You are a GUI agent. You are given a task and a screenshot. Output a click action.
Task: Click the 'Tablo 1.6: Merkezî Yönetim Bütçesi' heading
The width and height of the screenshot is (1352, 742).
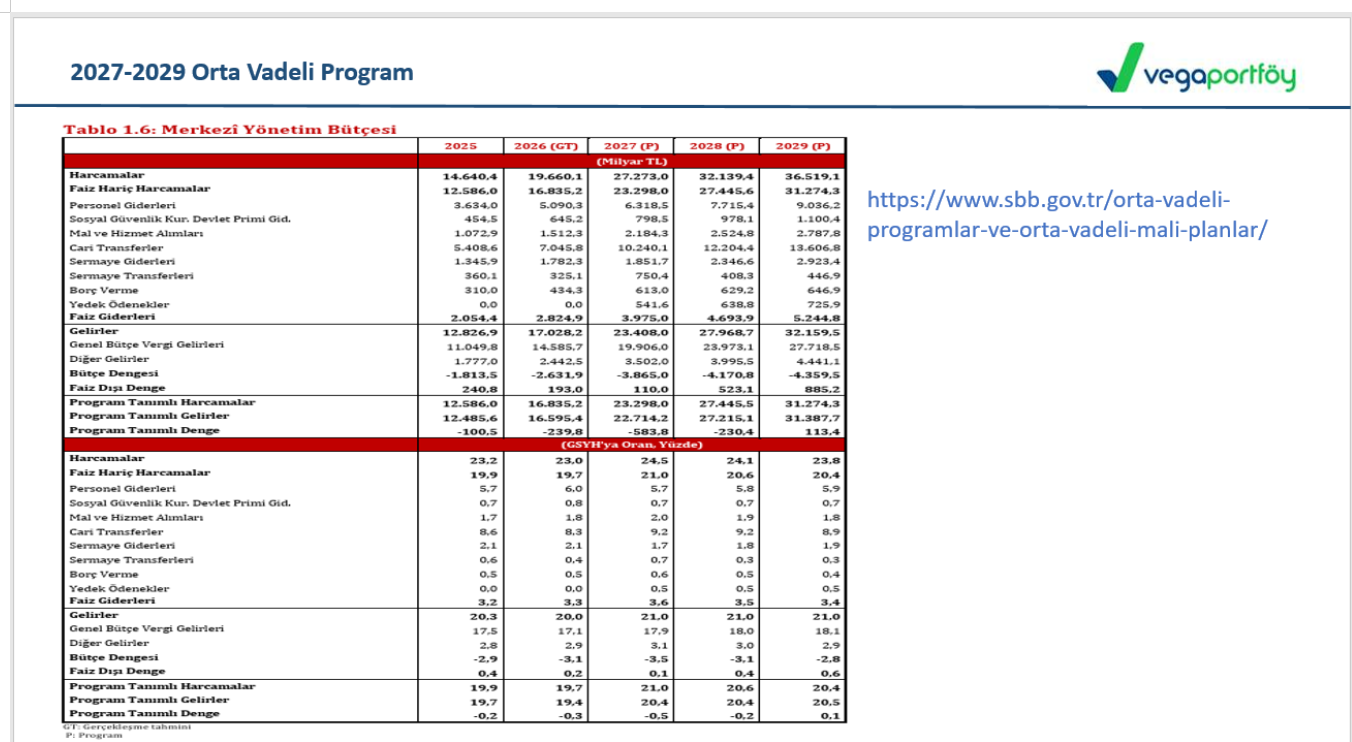tap(230, 129)
